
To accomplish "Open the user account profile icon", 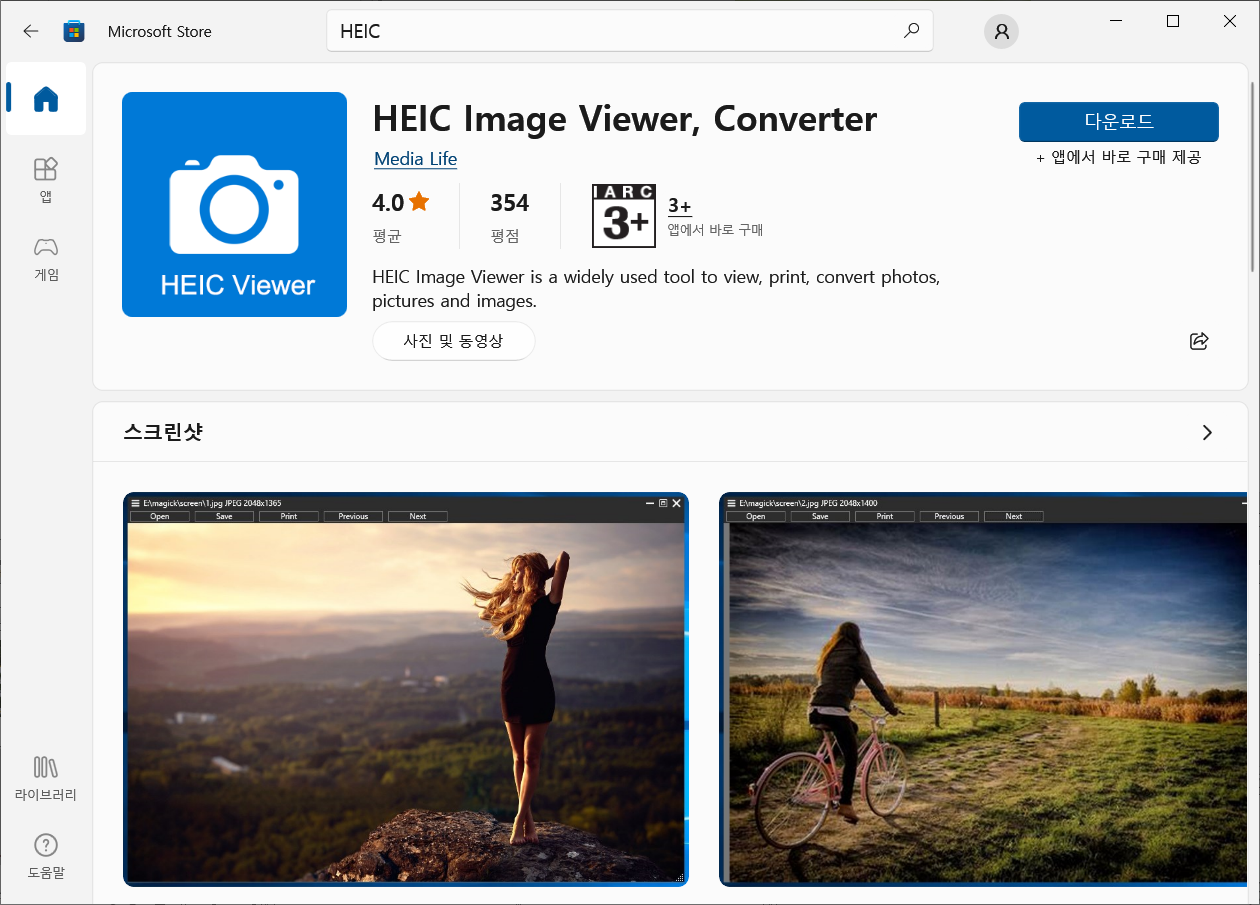I will point(1001,32).
